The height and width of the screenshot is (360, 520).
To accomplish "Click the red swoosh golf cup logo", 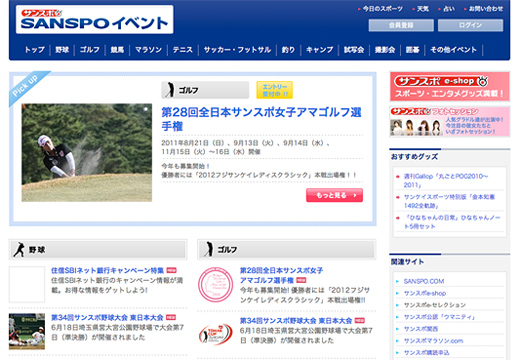I will (216, 334).
